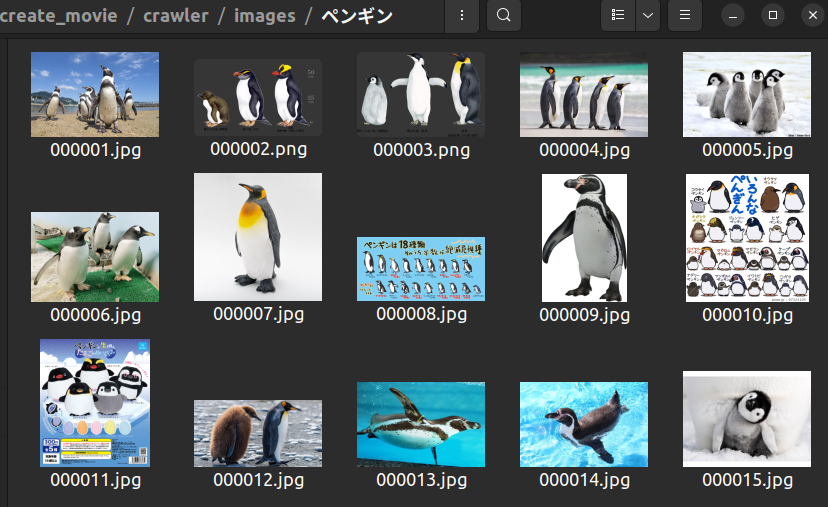The width and height of the screenshot is (828, 507).
Task: Select thumbnail of 000008.jpg species chart
Action: [421, 269]
